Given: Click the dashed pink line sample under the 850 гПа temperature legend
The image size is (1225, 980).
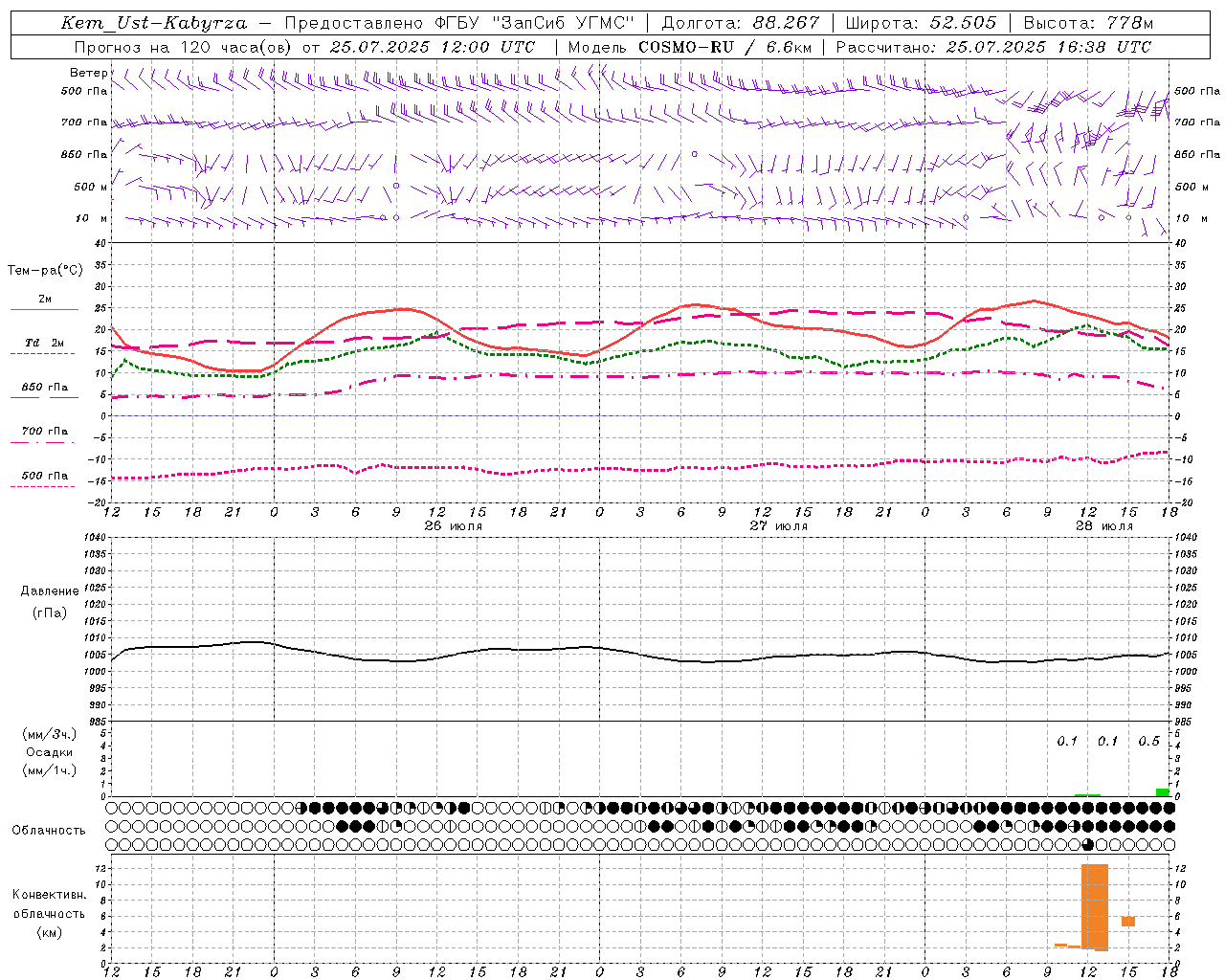Looking at the screenshot, I should [x=44, y=398].
